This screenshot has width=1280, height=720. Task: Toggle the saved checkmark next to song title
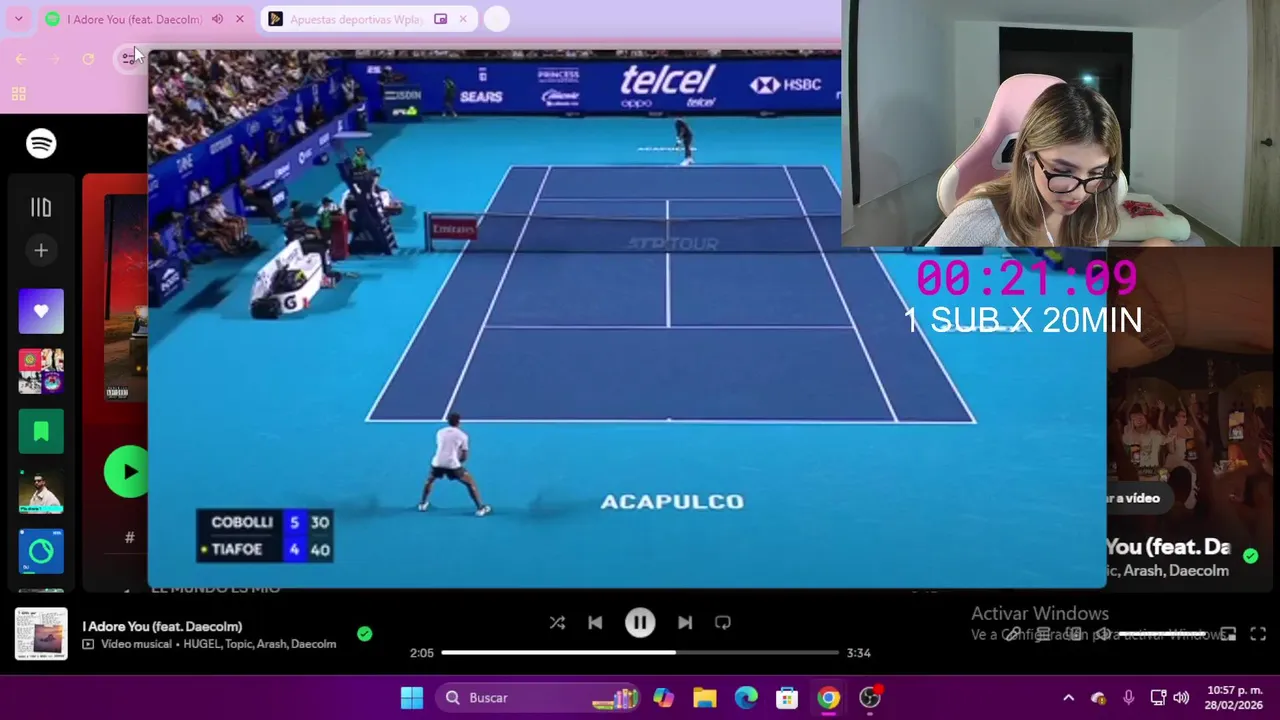pos(365,633)
